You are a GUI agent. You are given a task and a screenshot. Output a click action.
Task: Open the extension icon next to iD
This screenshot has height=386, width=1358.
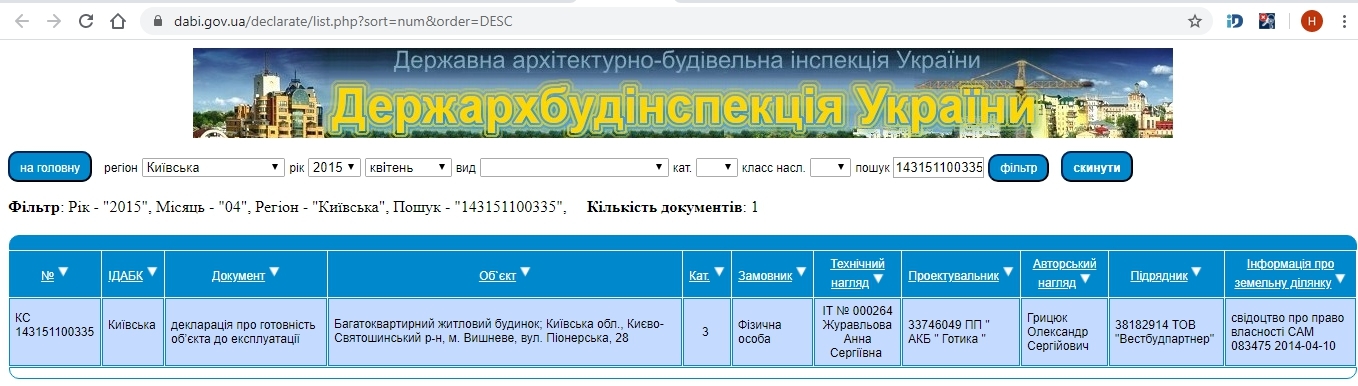click(1267, 20)
